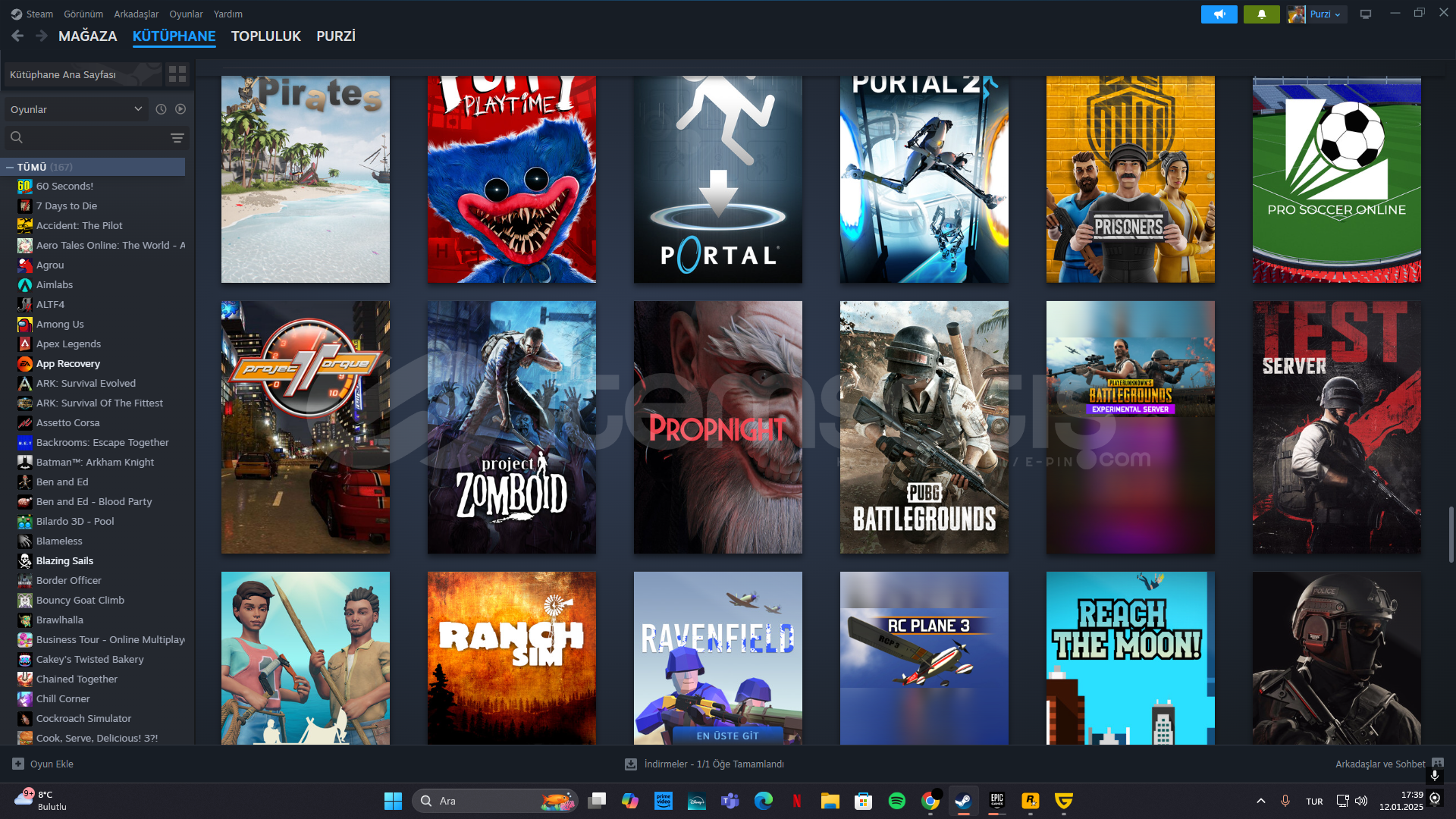Click the downloads status icon
This screenshot has width=1456, height=819.
click(631, 764)
